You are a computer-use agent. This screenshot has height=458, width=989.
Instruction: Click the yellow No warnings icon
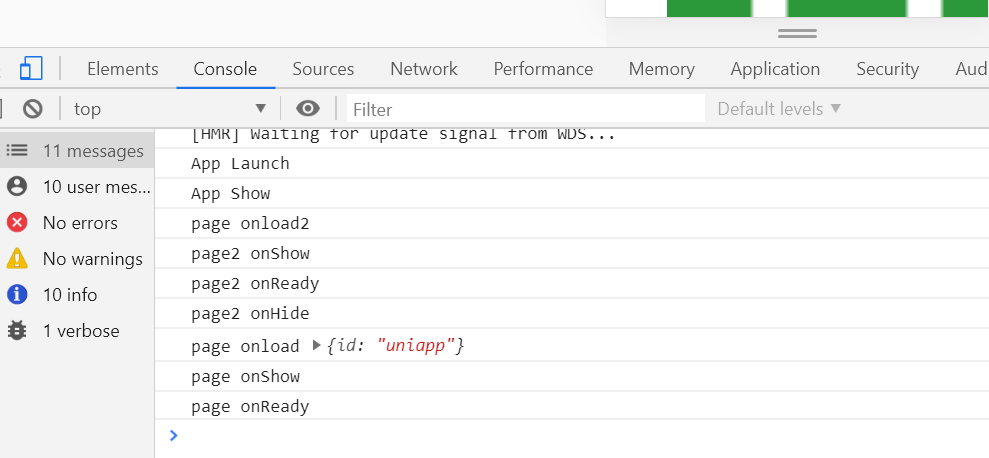coord(17,259)
